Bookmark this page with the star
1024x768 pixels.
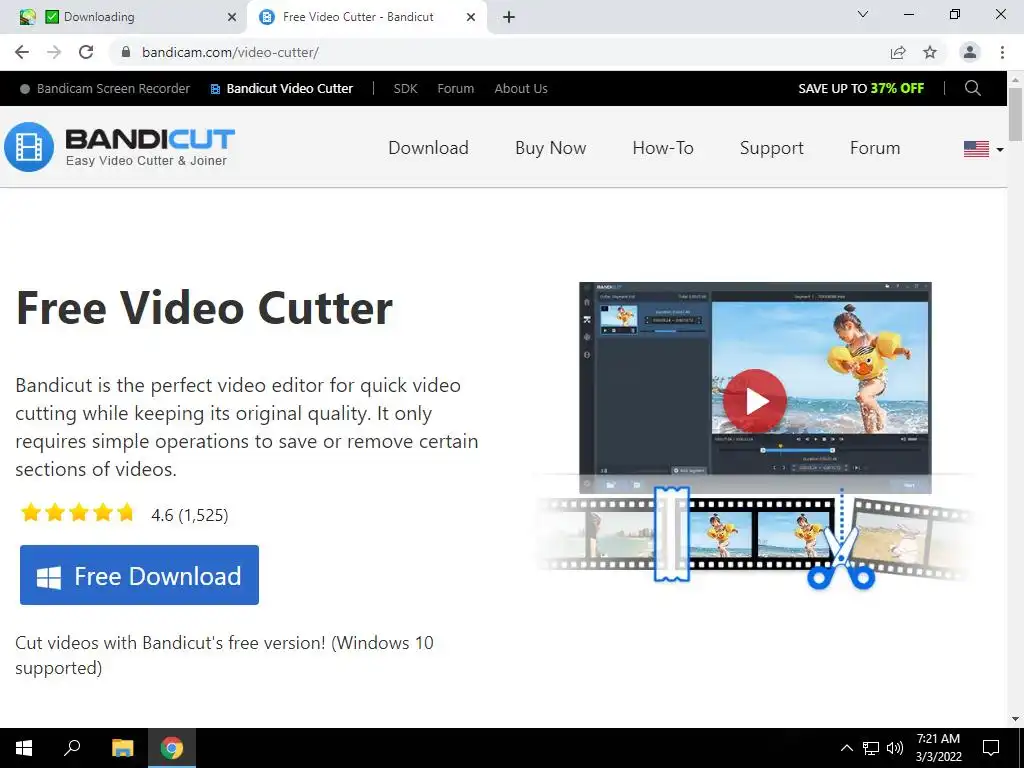point(930,52)
